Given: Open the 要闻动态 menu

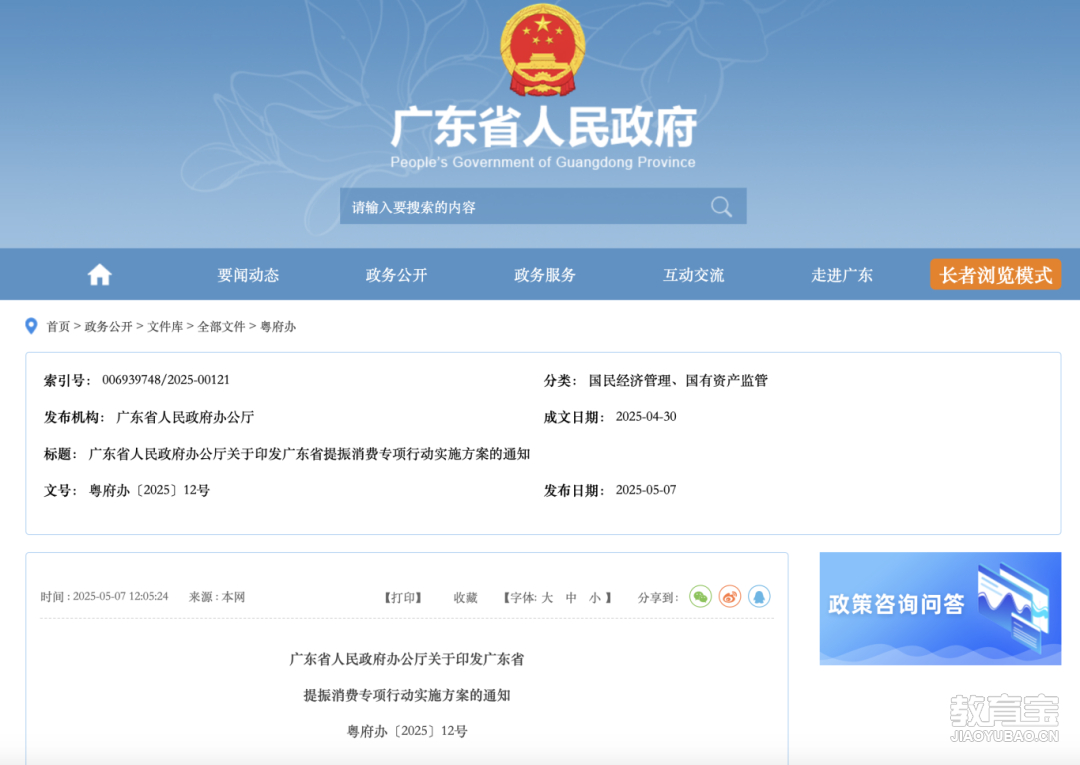Looking at the screenshot, I should pyautogui.click(x=248, y=275).
